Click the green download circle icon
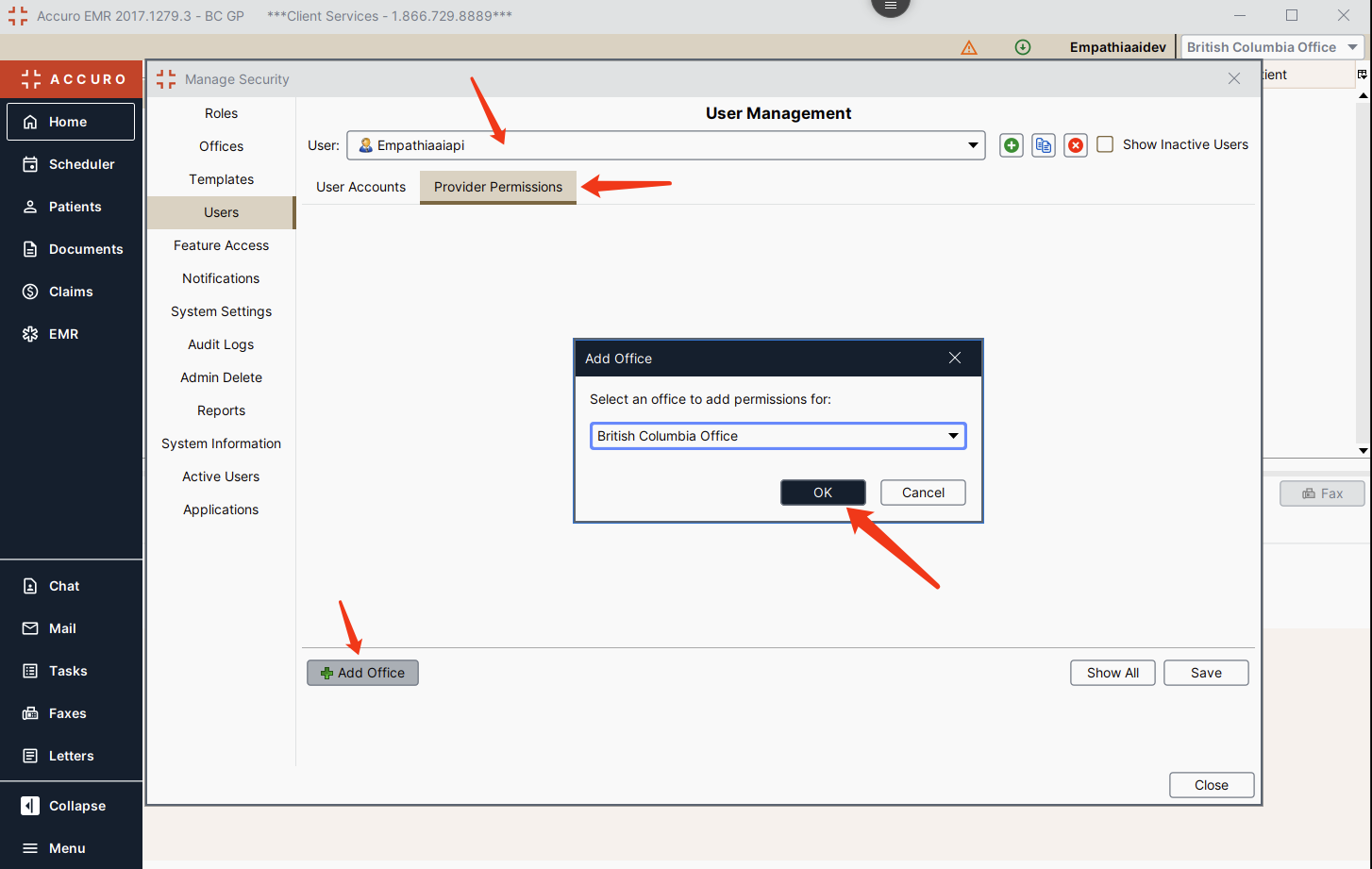 point(1023,47)
